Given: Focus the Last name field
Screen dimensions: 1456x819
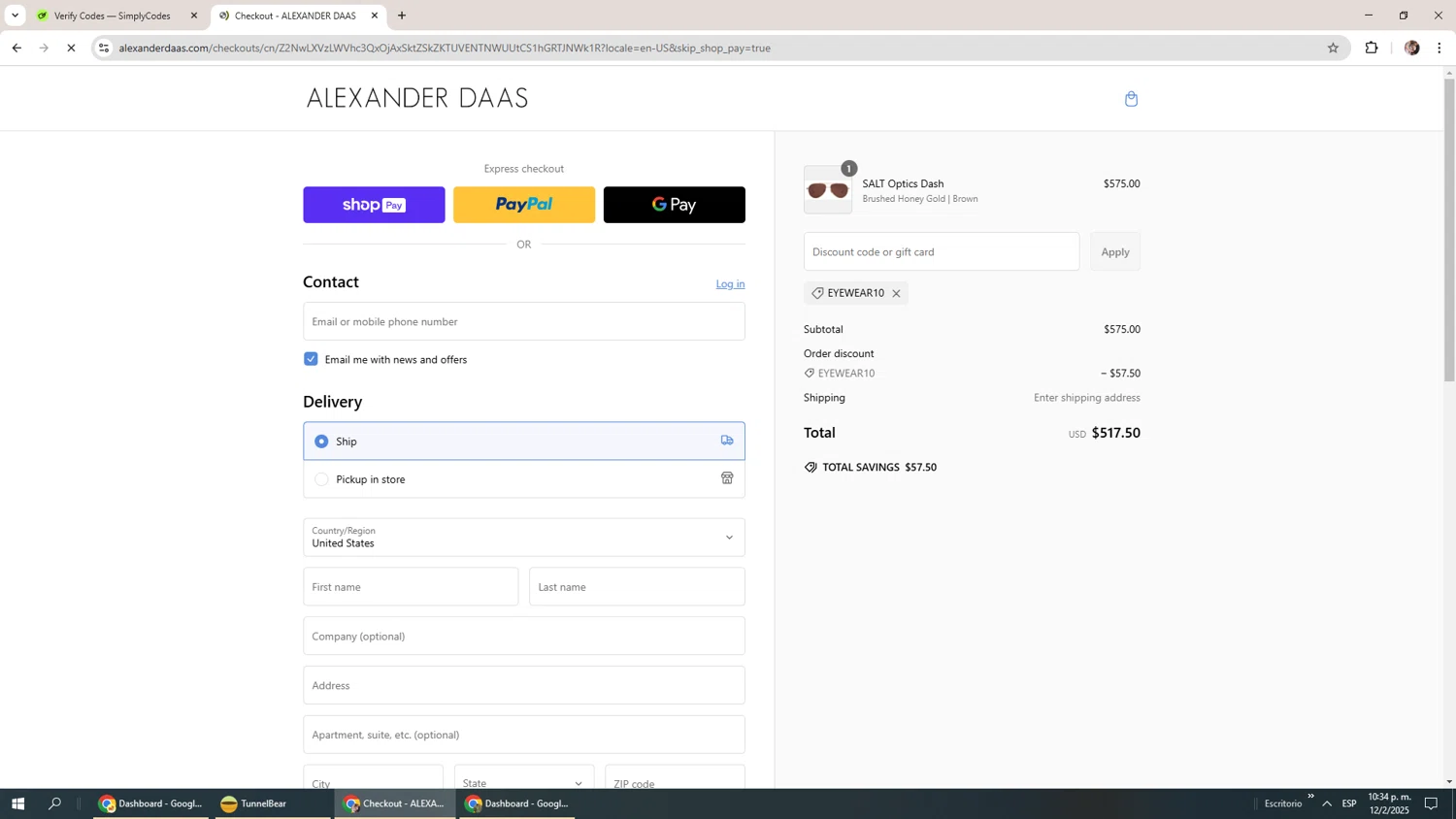Looking at the screenshot, I should tap(637, 587).
